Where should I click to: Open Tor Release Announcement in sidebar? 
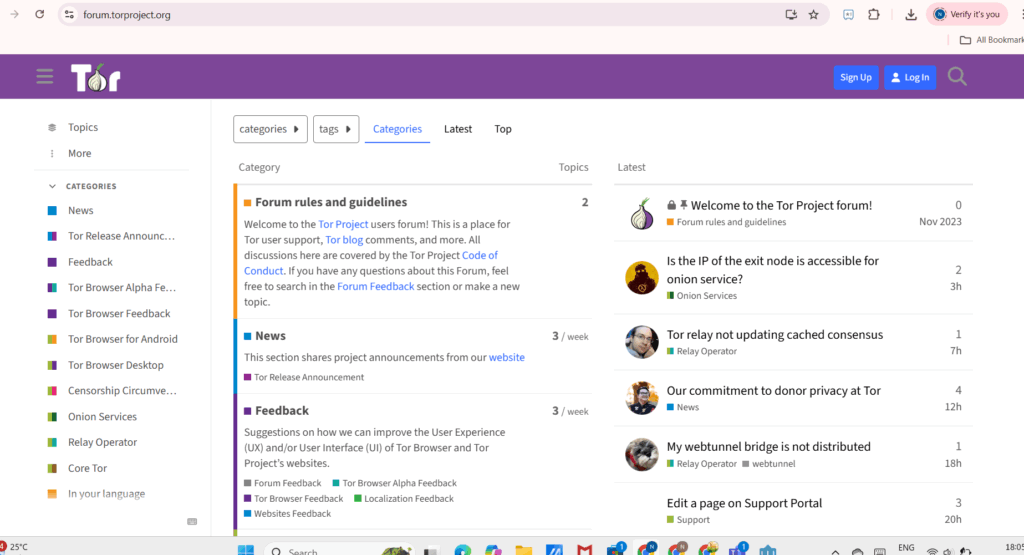(x=121, y=236)
